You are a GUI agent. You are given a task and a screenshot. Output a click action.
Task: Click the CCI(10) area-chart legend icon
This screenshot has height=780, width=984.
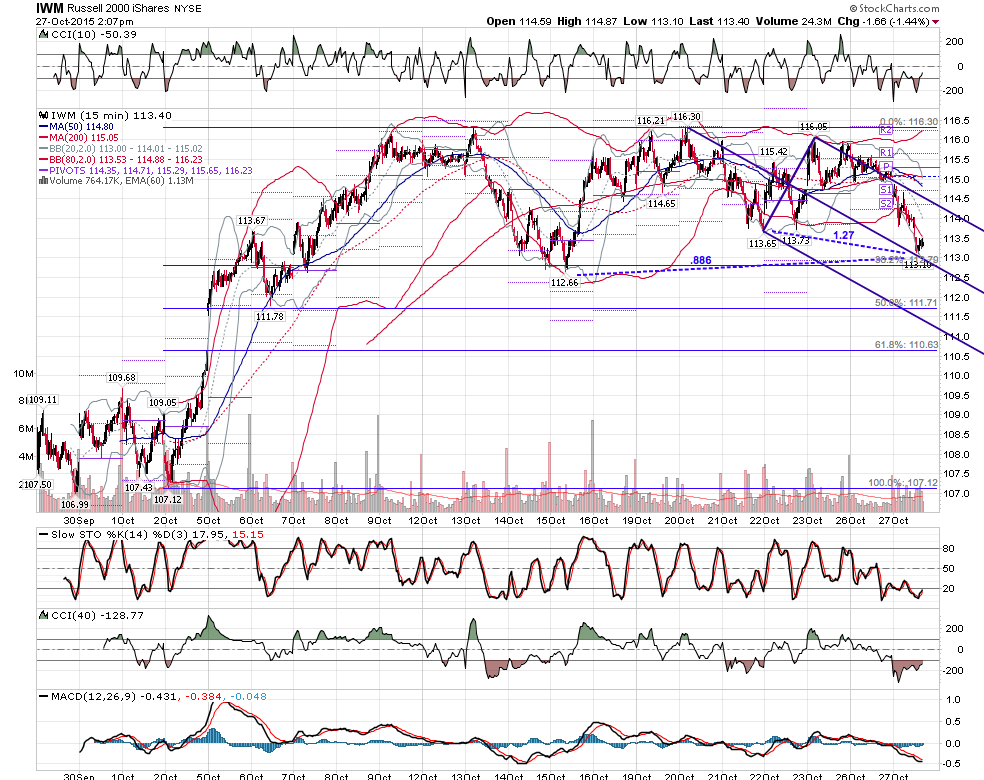click(43, 35)
